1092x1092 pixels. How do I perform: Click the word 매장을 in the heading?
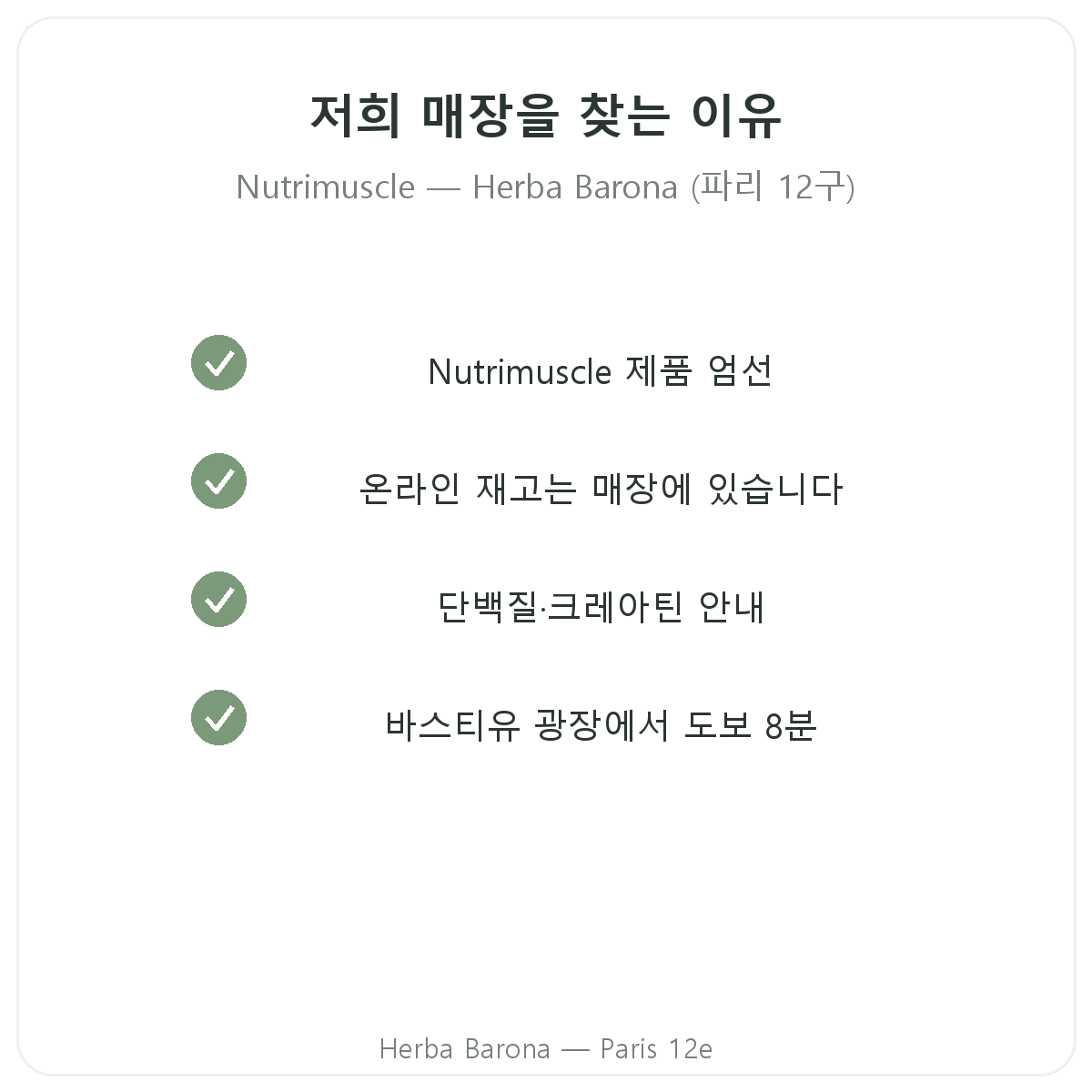click(x=490, y=116)
